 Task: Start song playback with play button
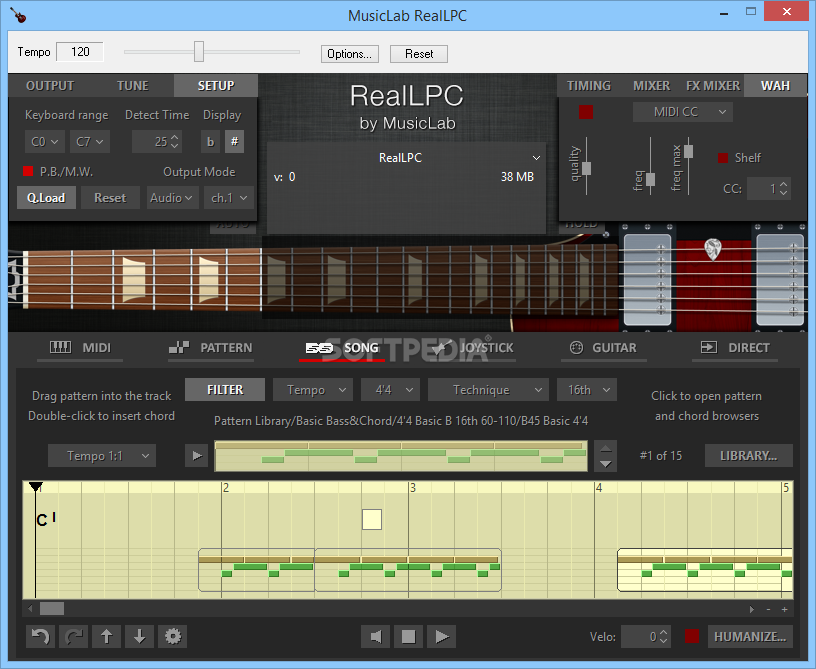(x=442, y=636)
